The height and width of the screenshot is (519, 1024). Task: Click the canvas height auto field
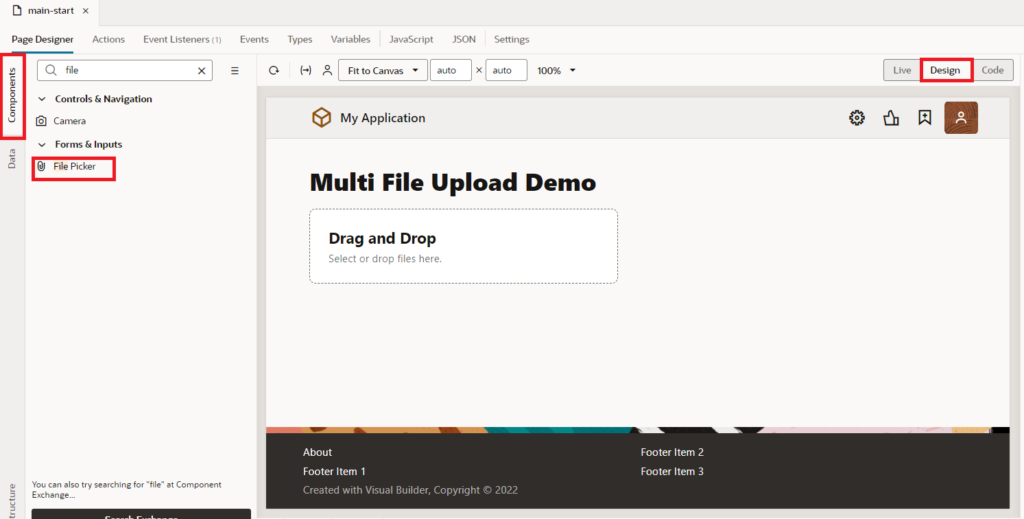click(x=506, y=71)
